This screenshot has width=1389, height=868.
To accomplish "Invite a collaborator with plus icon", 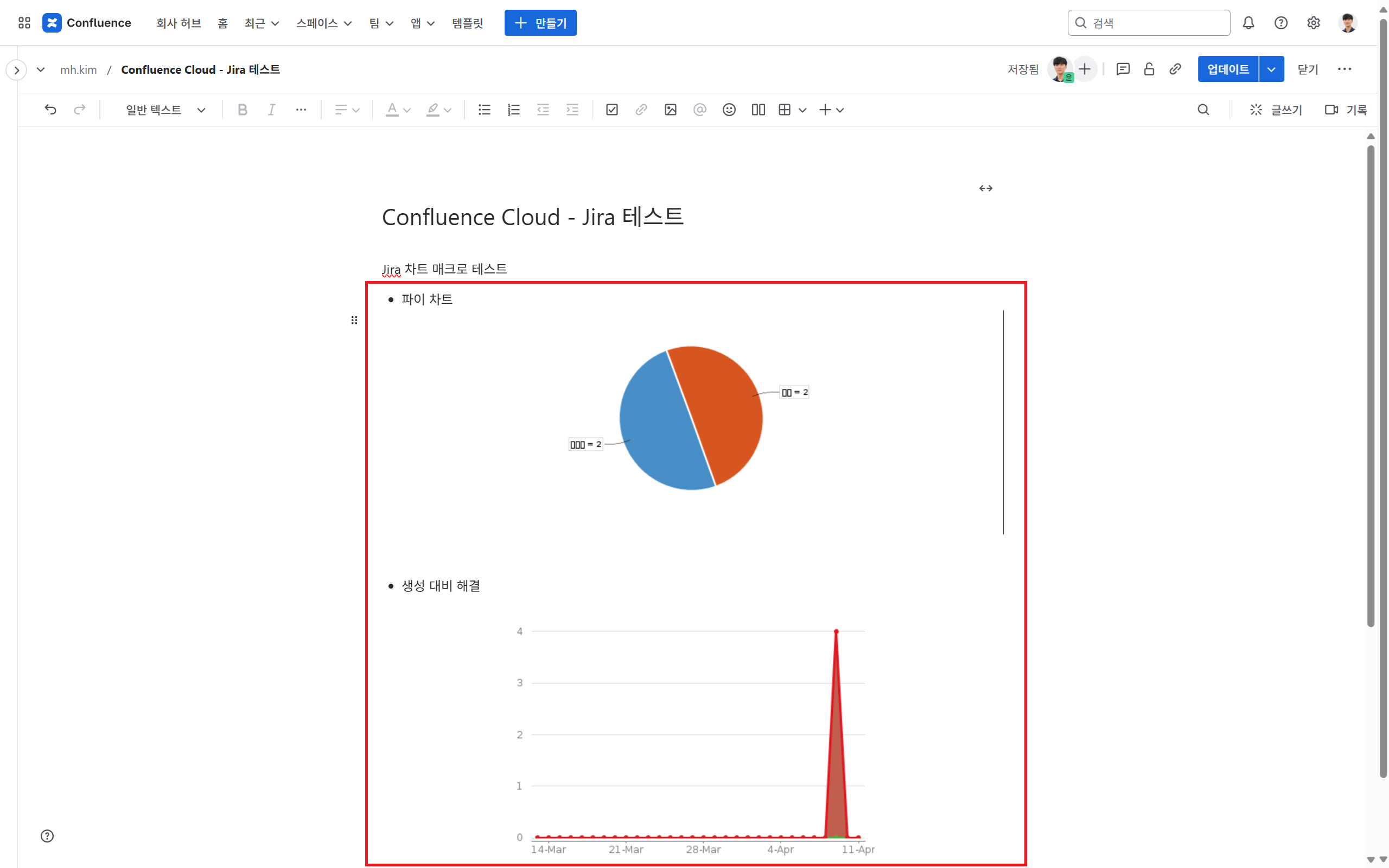I will point(1084,69).
